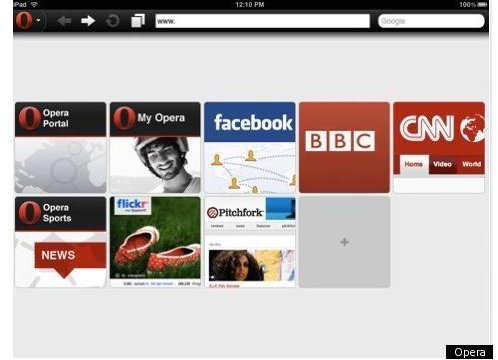Screen dimensions: 498x360
Task: Go back with the left arrow
Action: [x=64, y=21]
